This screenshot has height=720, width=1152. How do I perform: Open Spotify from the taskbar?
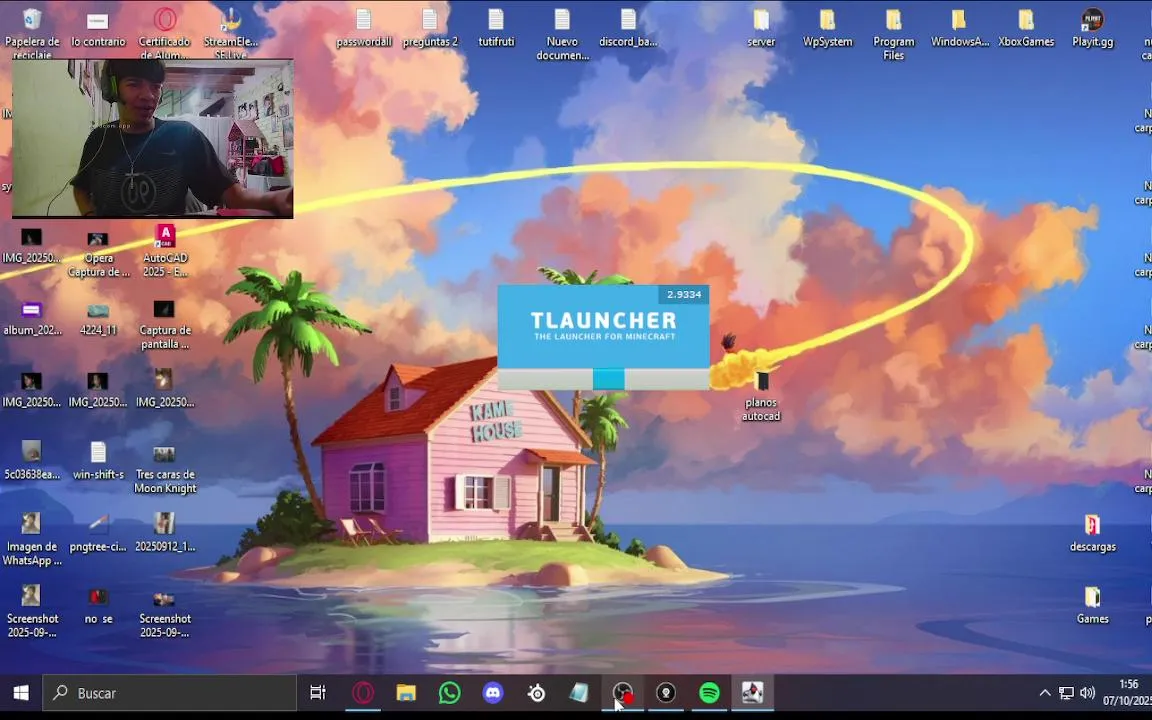[x=709, y=693]
